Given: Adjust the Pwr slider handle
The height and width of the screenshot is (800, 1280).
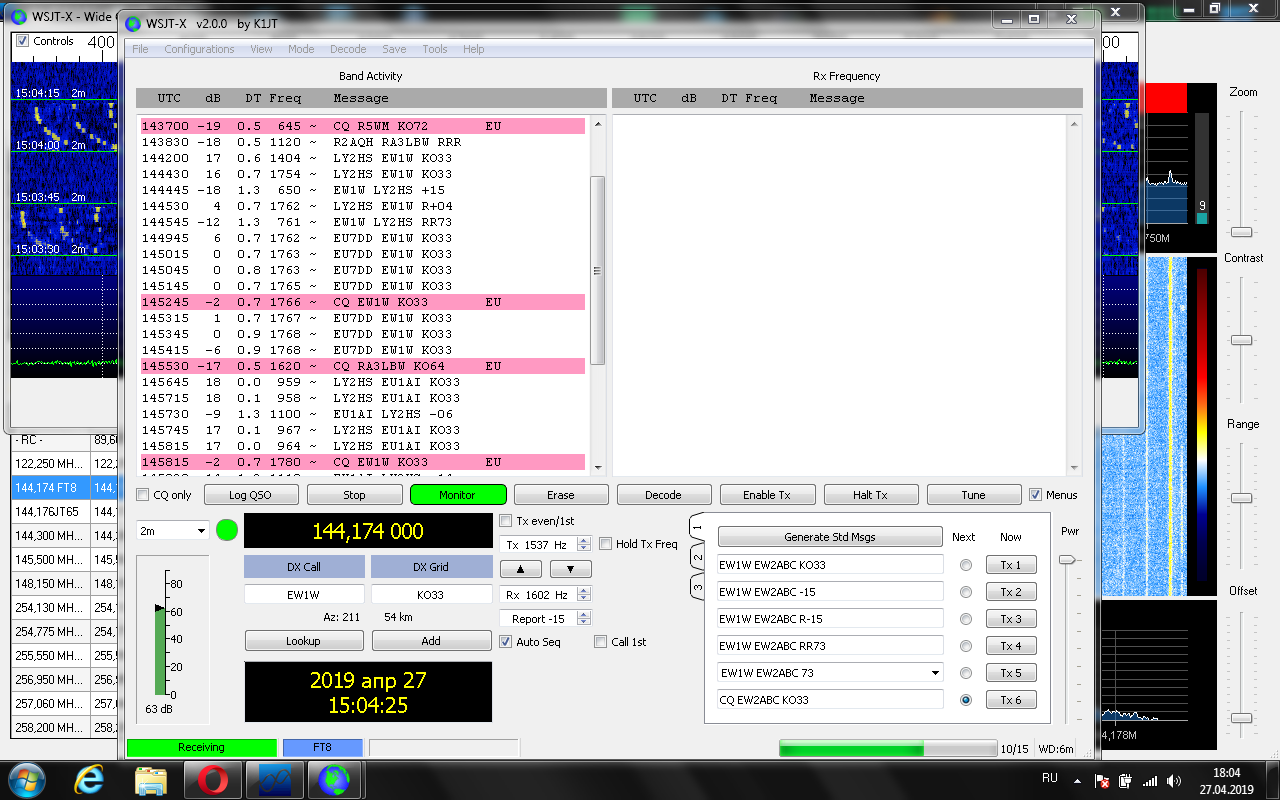Looking at the screenshot, I should [1069, 560].
